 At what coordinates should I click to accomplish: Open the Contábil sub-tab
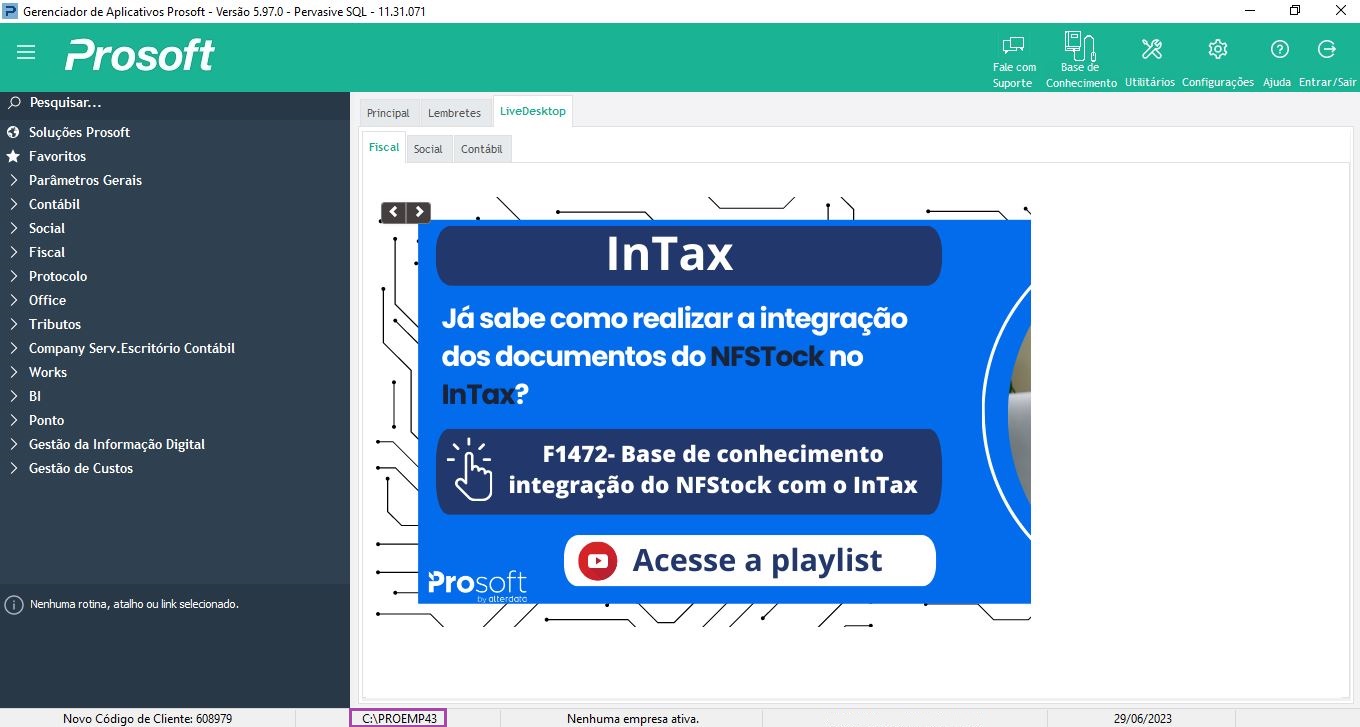click(481, 149)
